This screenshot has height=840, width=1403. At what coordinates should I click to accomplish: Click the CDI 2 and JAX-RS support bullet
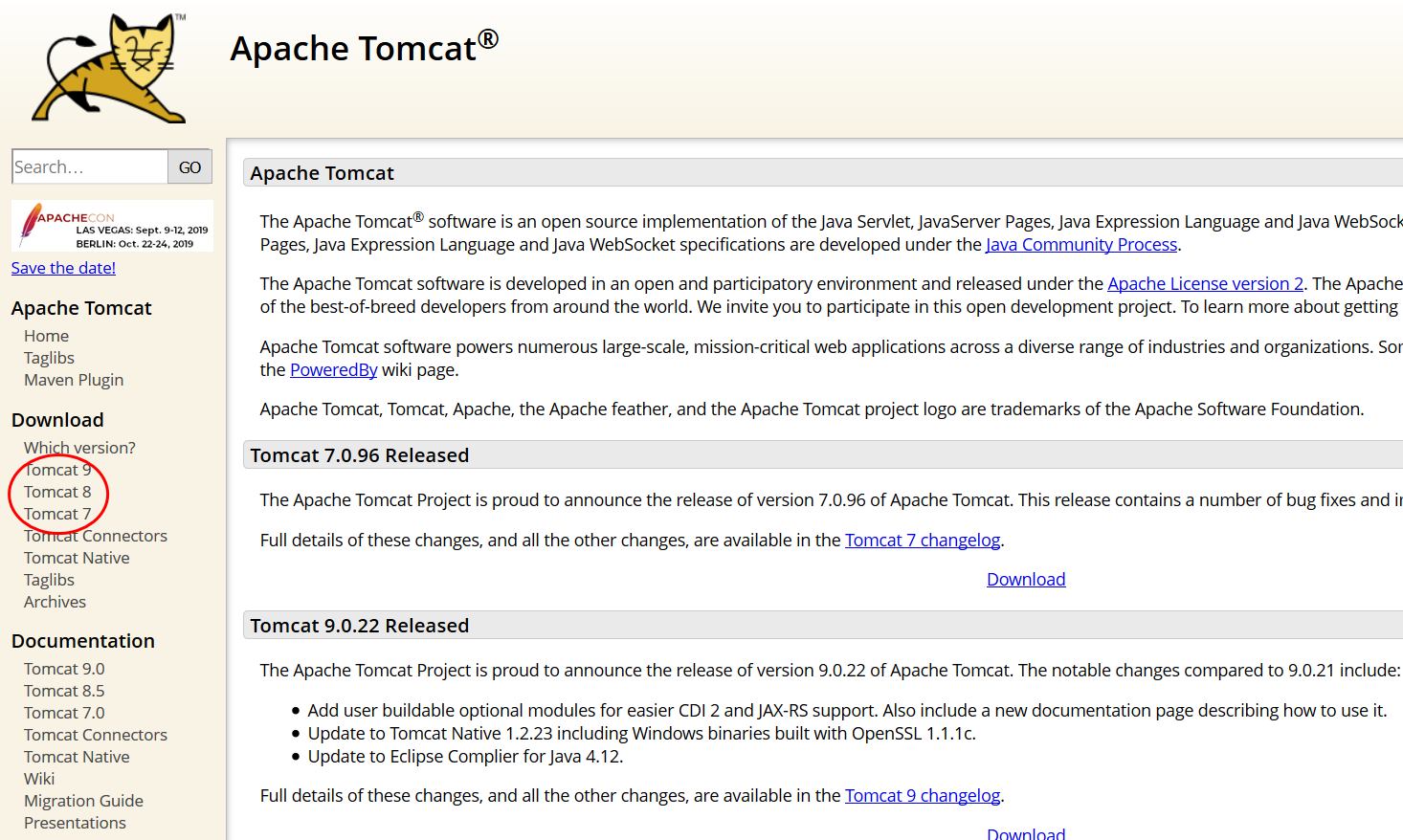click(847, 711)
